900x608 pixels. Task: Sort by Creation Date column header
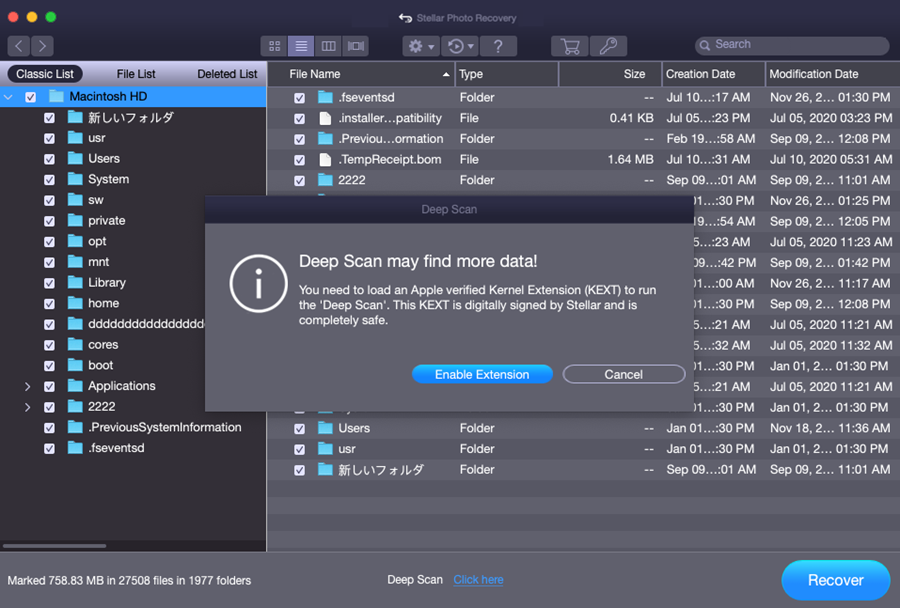[x=713, y=74]
